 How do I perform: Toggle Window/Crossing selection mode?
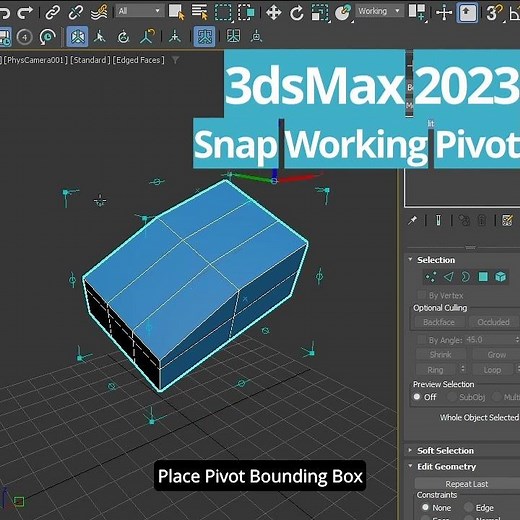[x=246, y=13]
